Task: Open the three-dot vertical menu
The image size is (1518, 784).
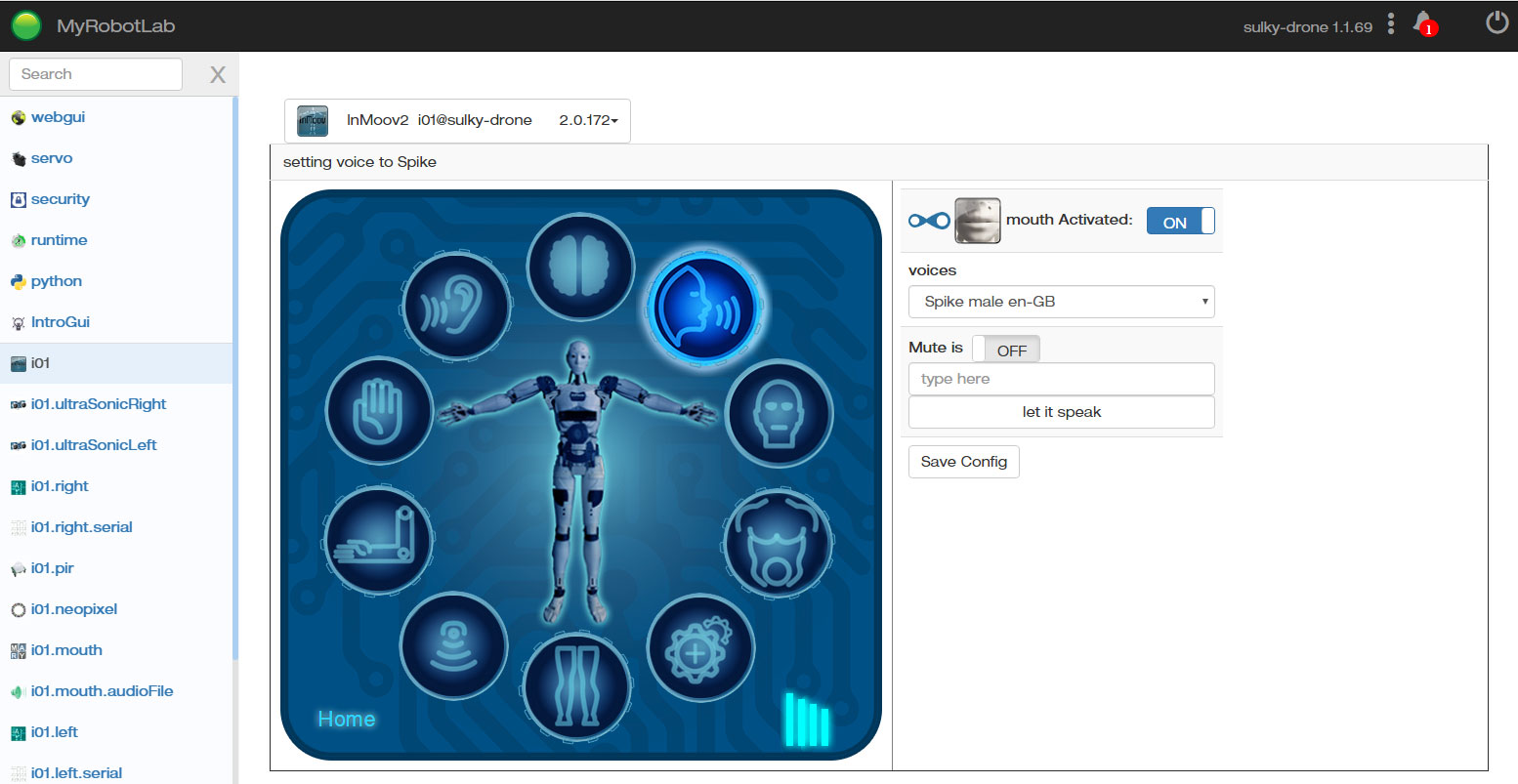Action: pyautogui.click(x=1391, y=23)
